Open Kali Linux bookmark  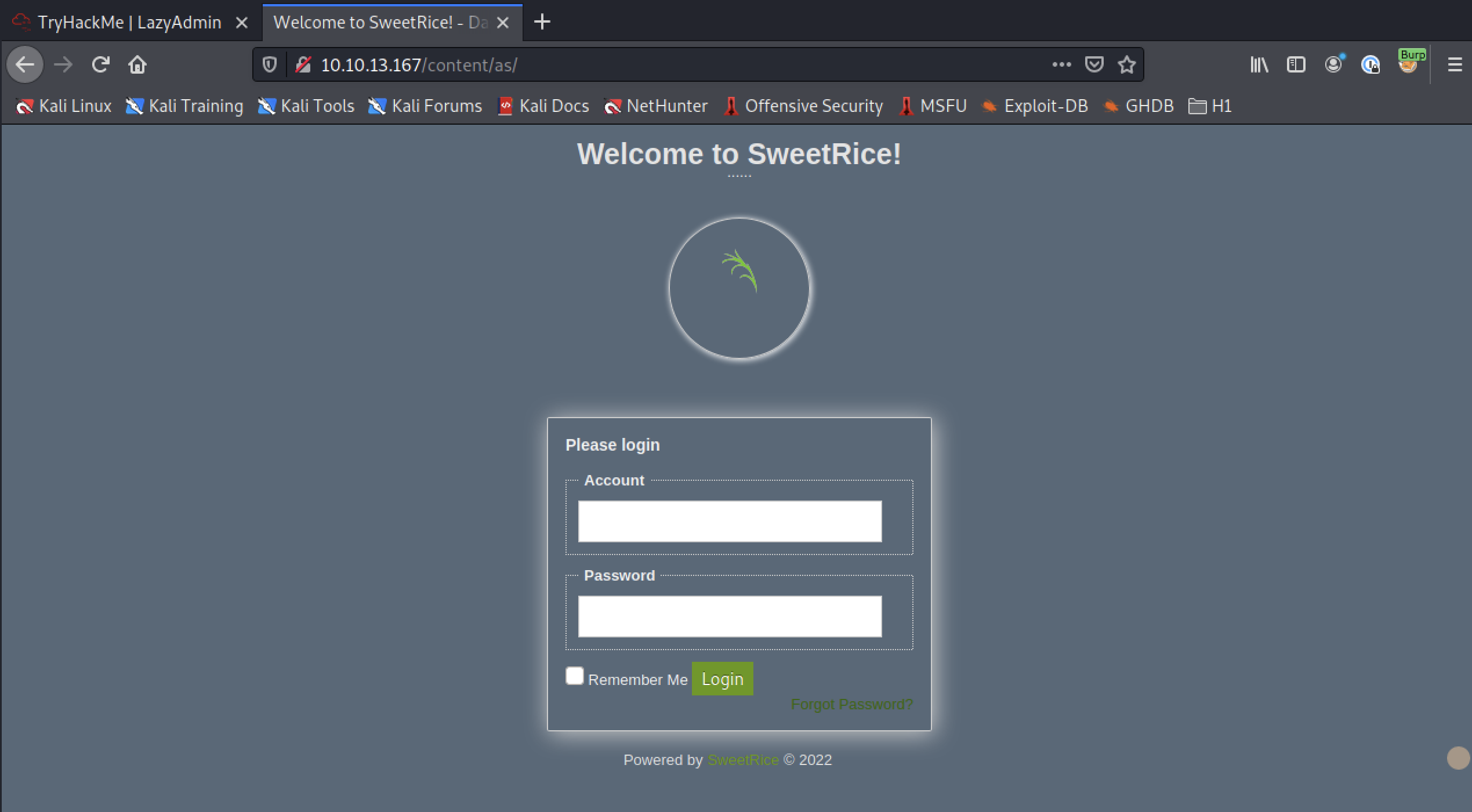click(x=63, y=106)
